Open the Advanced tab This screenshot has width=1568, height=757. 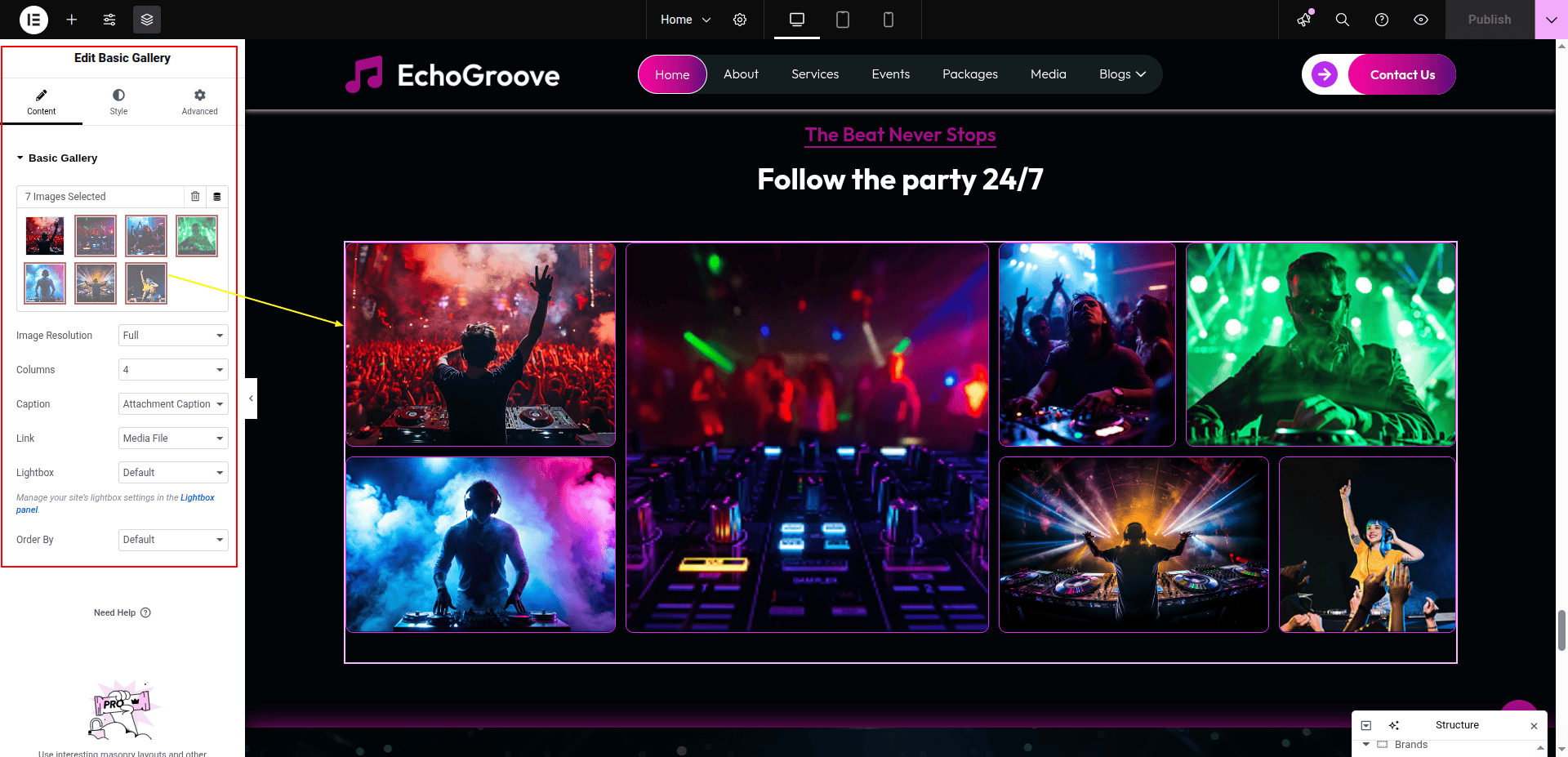pos(199,102)
